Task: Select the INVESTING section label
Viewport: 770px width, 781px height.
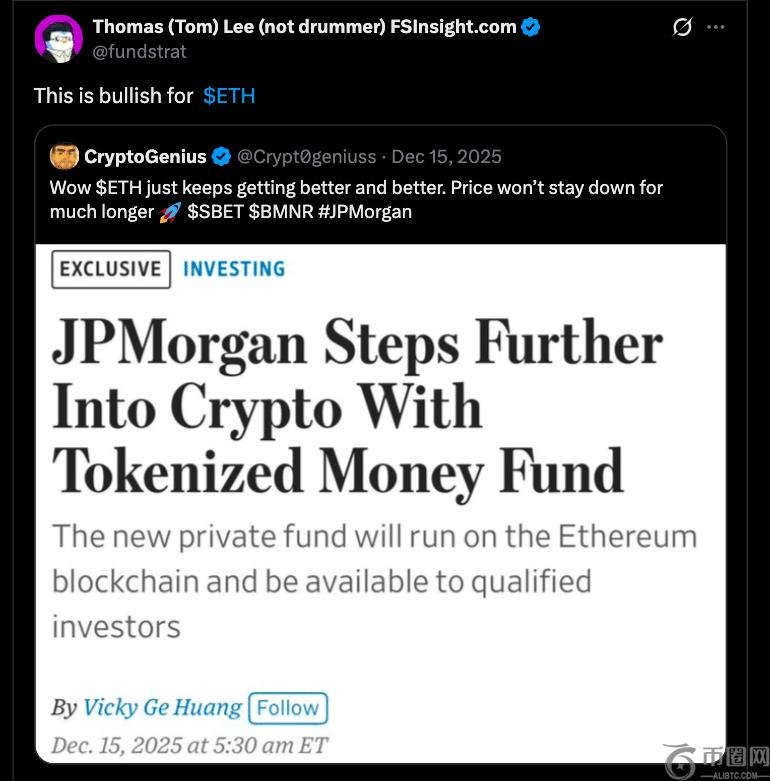Action: 234,269
